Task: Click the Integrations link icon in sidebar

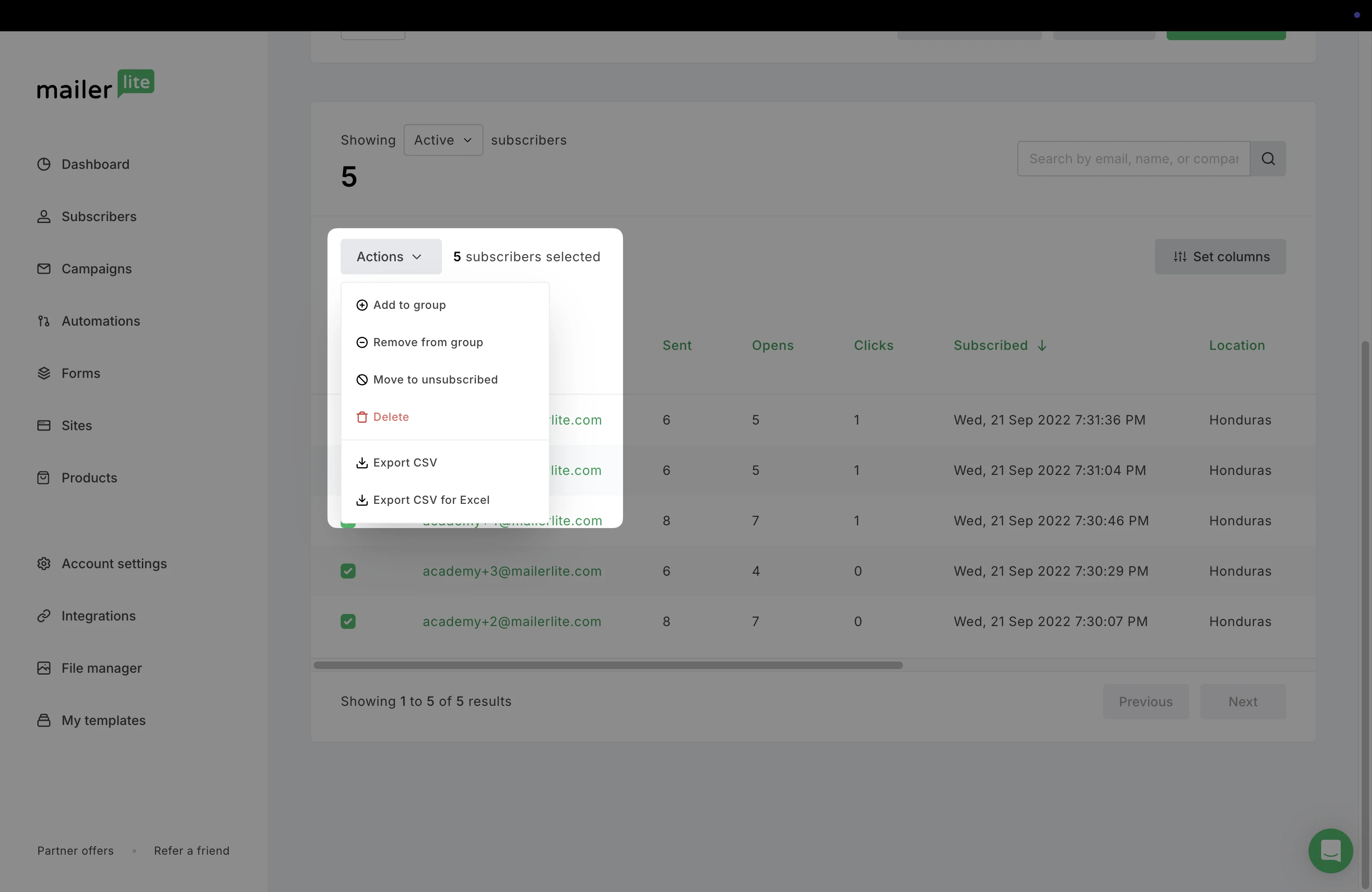Action: point(44,616)
